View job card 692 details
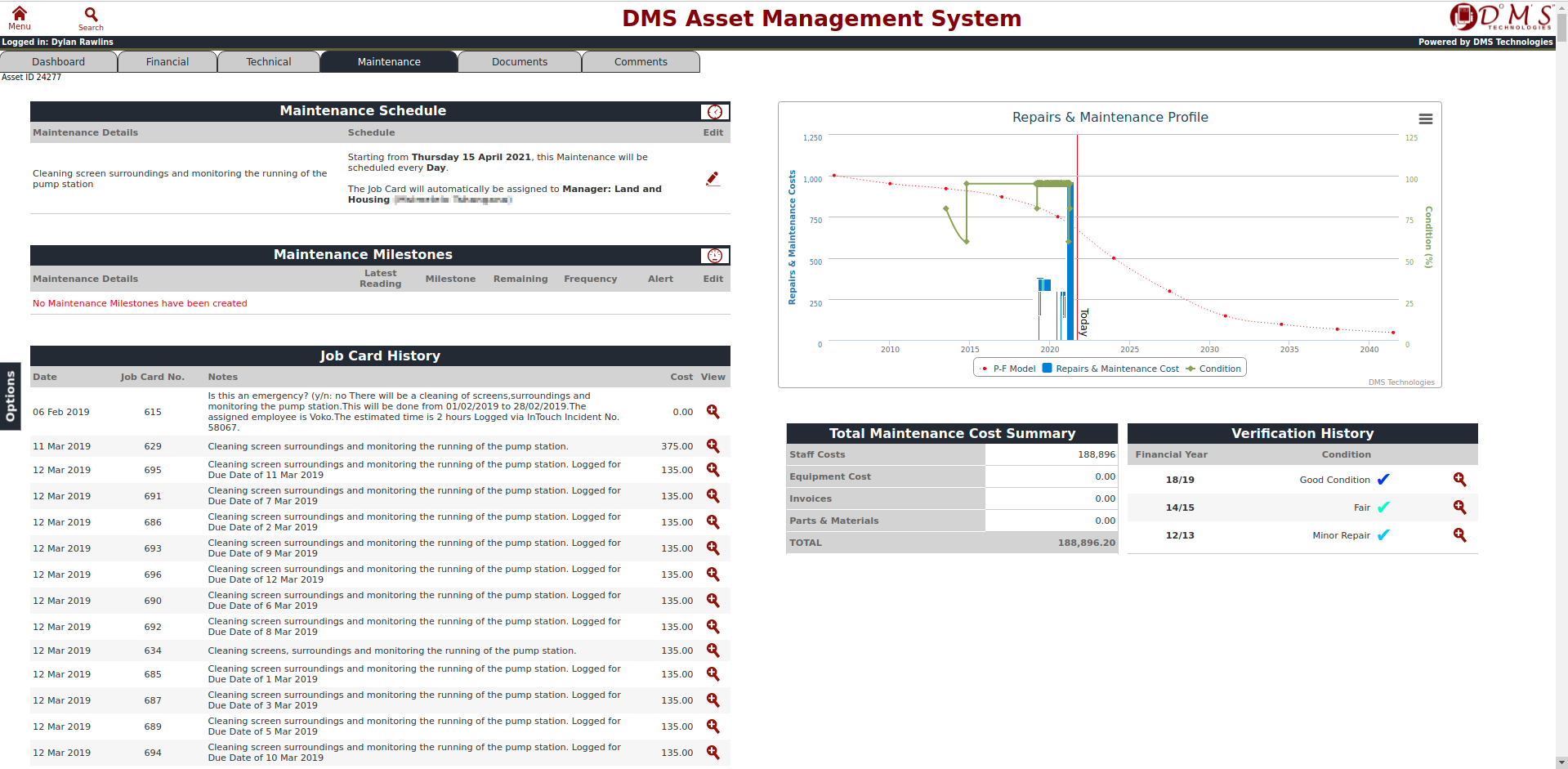Viewport: 1568px width, 769px height. 713,627
